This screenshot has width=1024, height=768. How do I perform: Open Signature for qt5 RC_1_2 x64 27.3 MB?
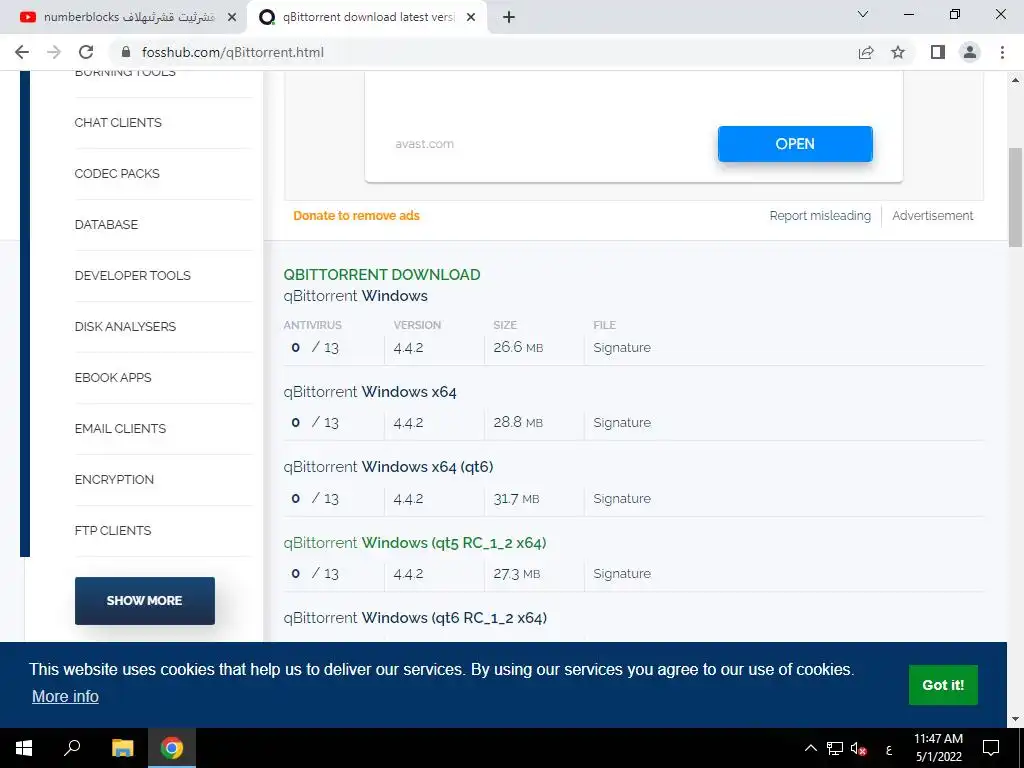622,573
